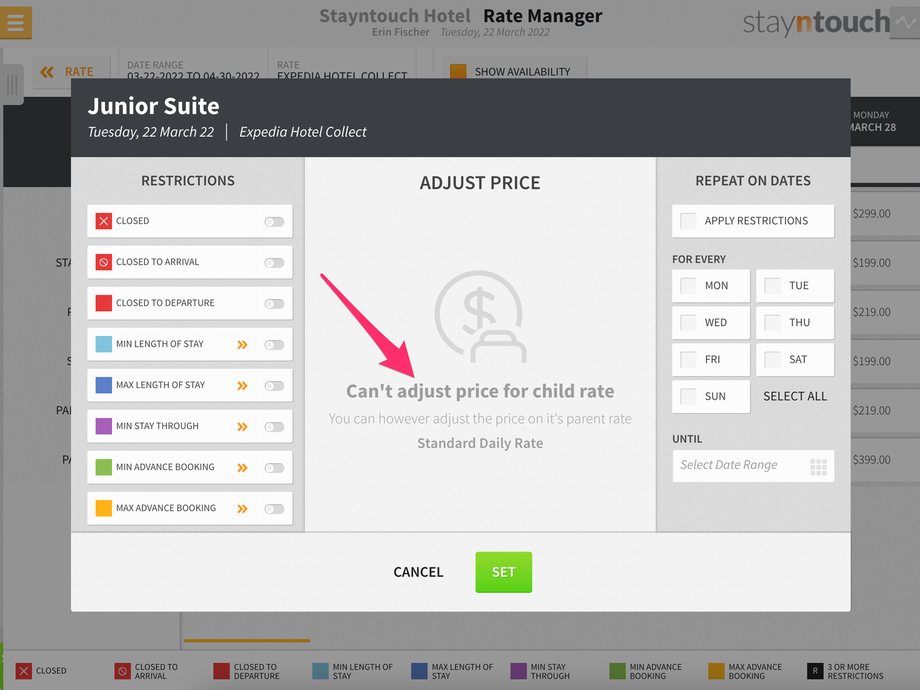The height and width of the screenshot is (690, 920).
Task: Check the THU day checkbox
Action: point(773,323)
